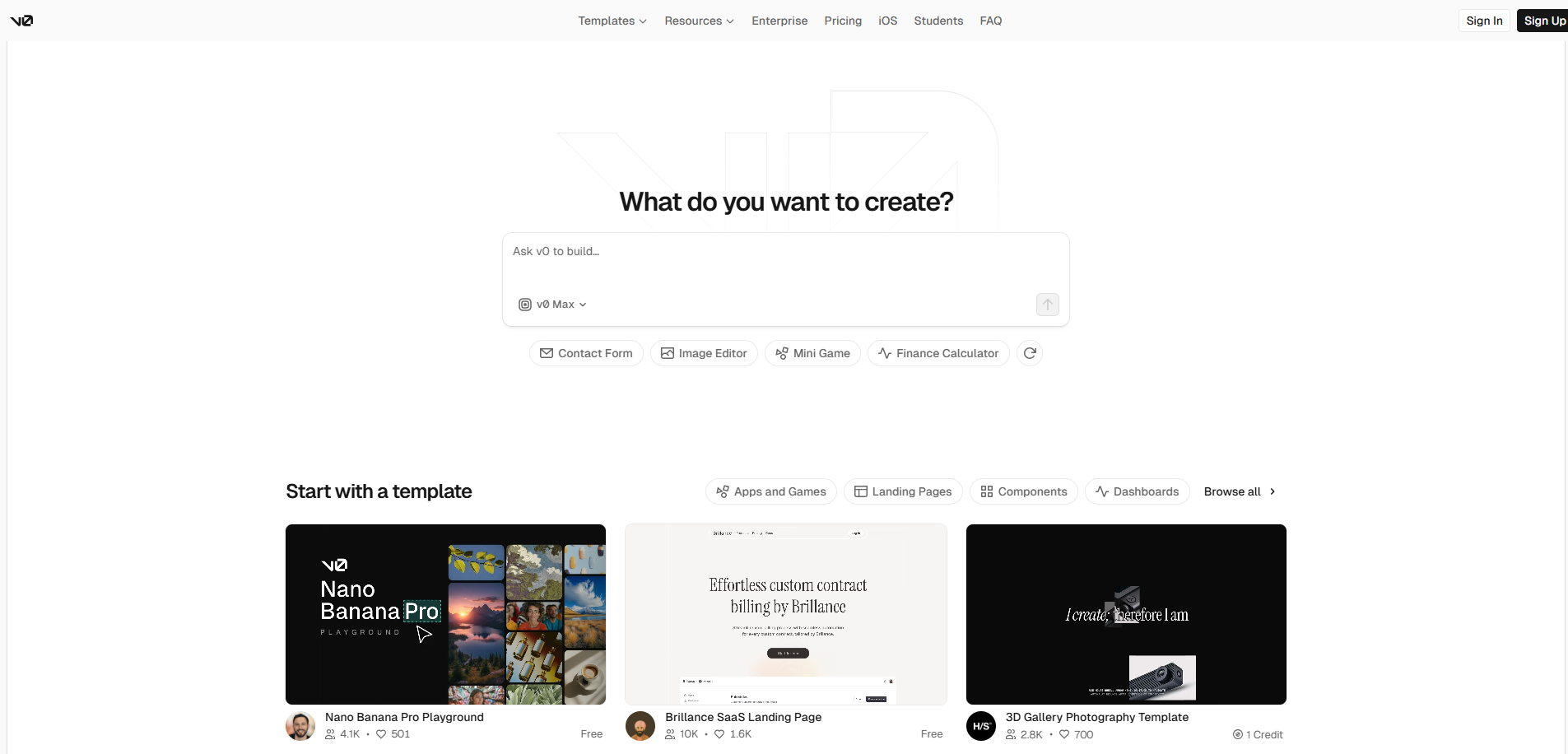Click heart icon on 3D Gallery template
The image size is (1568, 754).
[1063, 734]
